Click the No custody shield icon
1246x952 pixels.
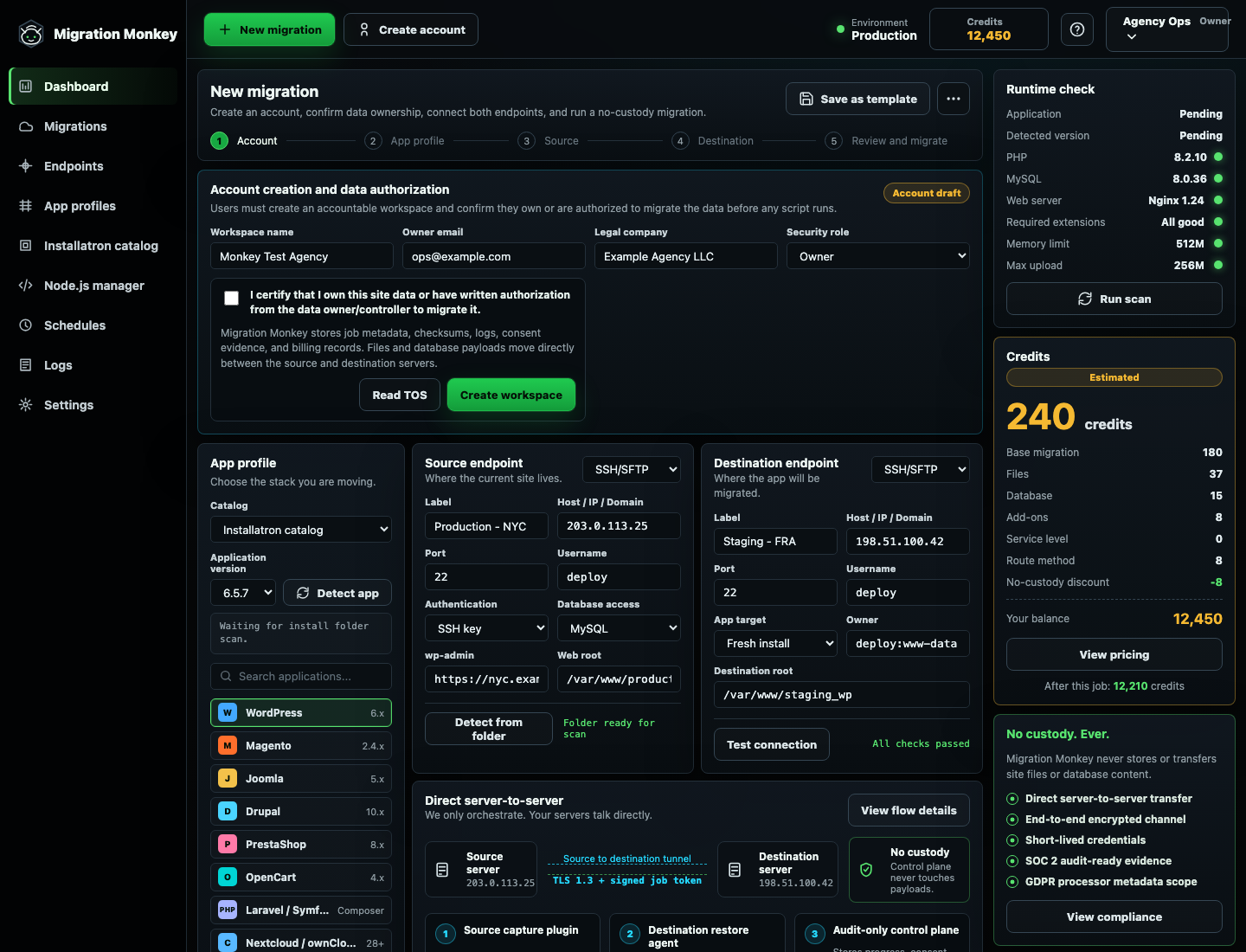click(x=866, y=870)
